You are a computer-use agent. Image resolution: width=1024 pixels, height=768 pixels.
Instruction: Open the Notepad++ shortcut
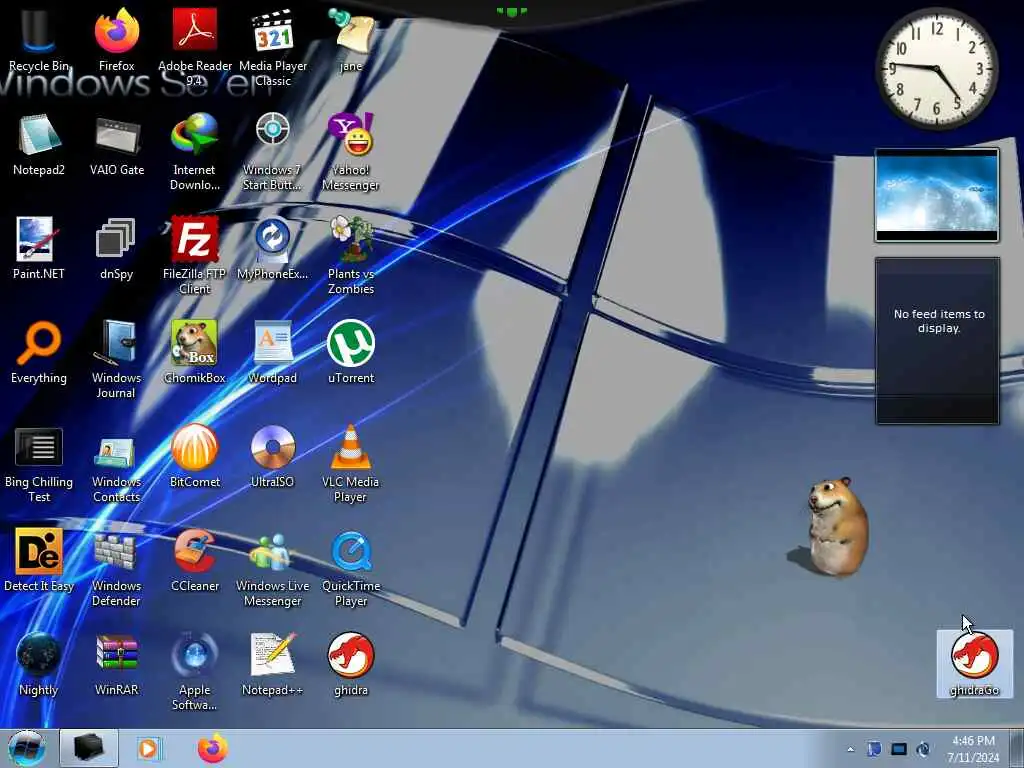point(273,664)
